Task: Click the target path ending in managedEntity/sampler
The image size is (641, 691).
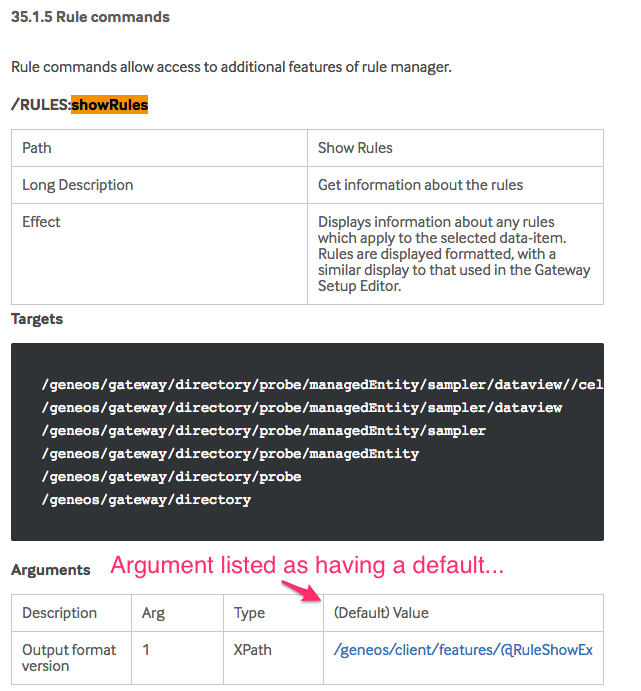Action: (x=264, y=430)
